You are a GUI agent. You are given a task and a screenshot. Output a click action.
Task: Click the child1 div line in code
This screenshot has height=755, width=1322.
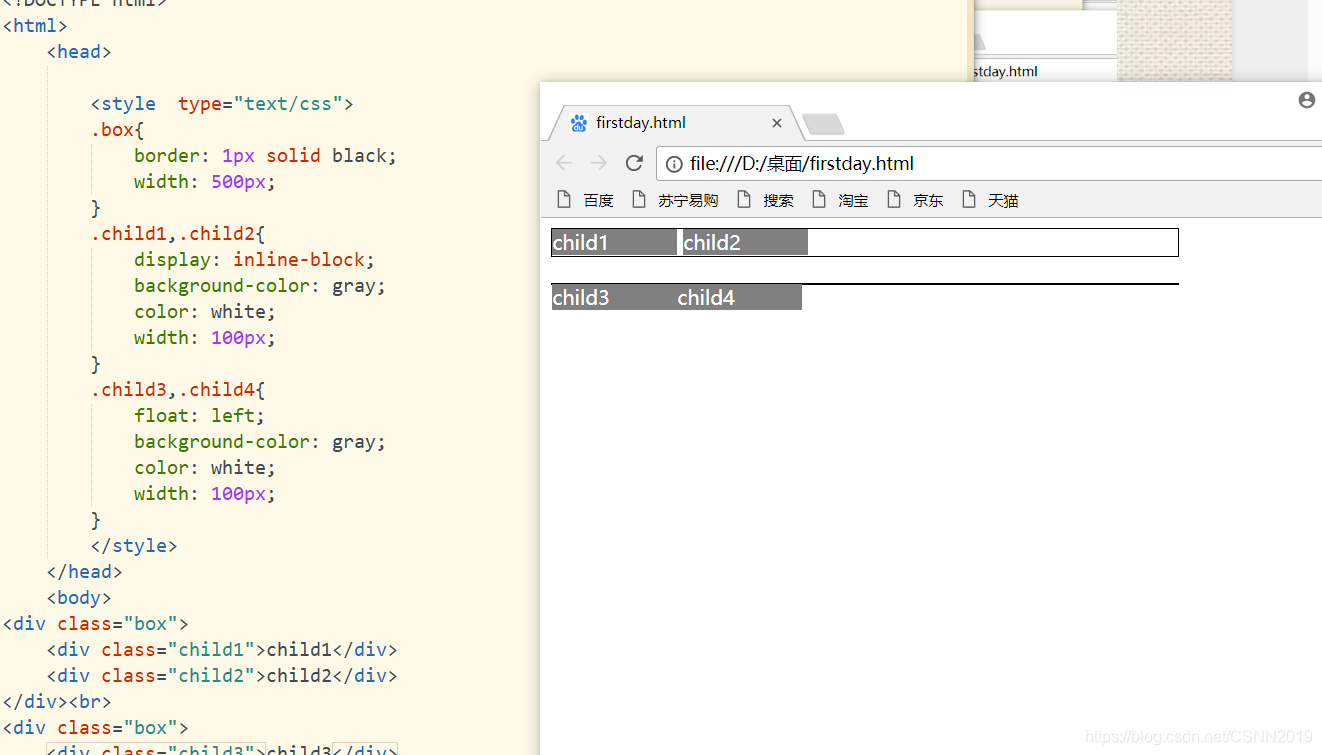pos(222,650)
